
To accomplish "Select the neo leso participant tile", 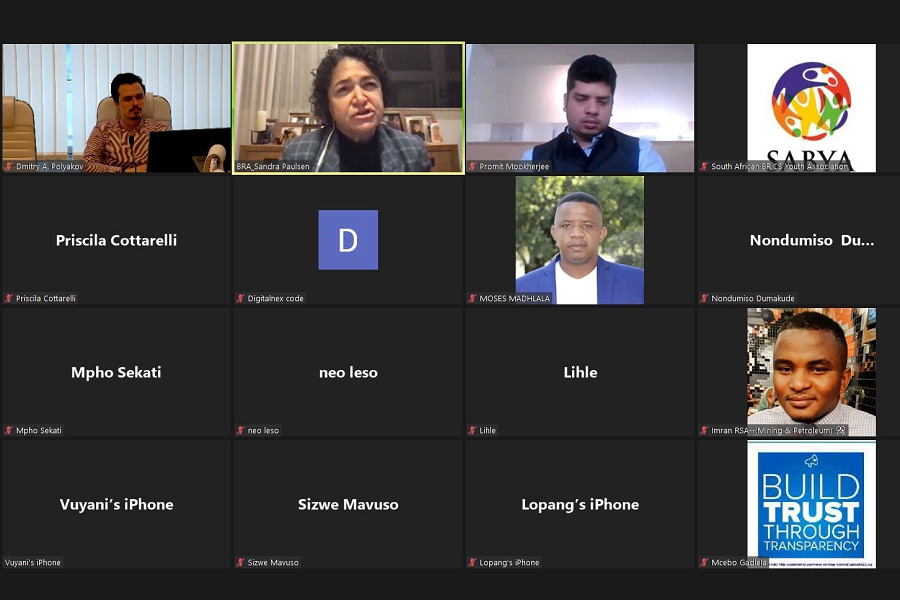I will click(x=348, y=372).
